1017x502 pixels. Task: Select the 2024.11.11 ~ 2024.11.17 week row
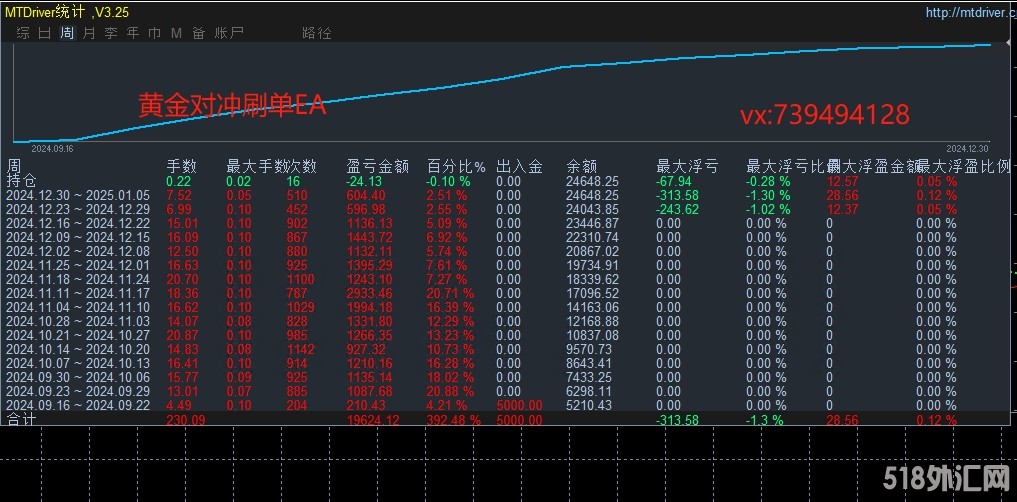(508, 293)
